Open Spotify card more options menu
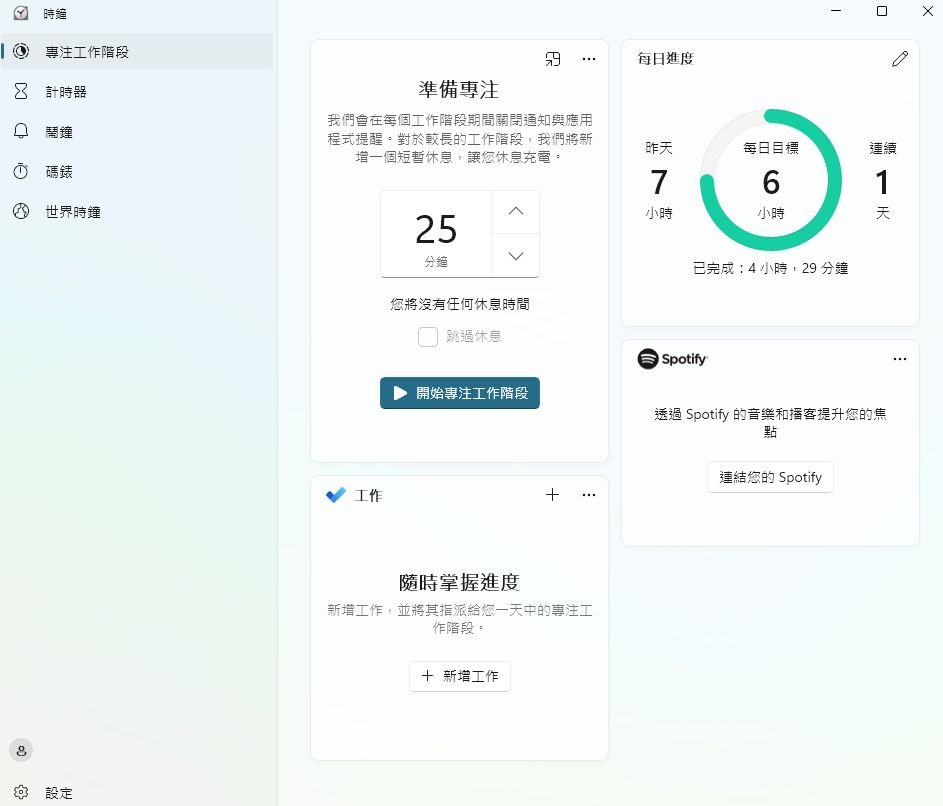The width and height of the screenshot is (943, 806). (900, 359)
